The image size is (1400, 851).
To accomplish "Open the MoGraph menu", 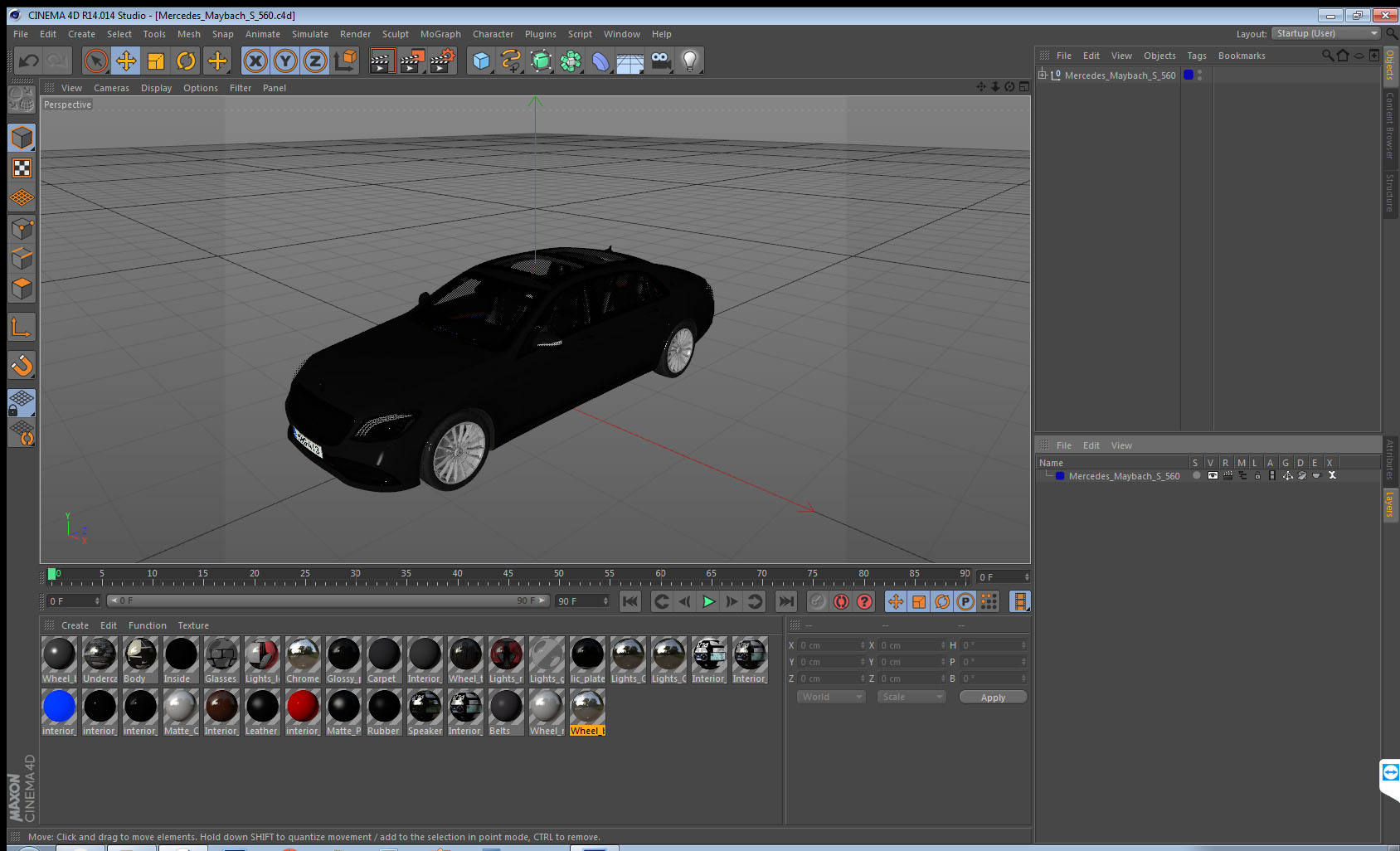I will pos(440,34).
